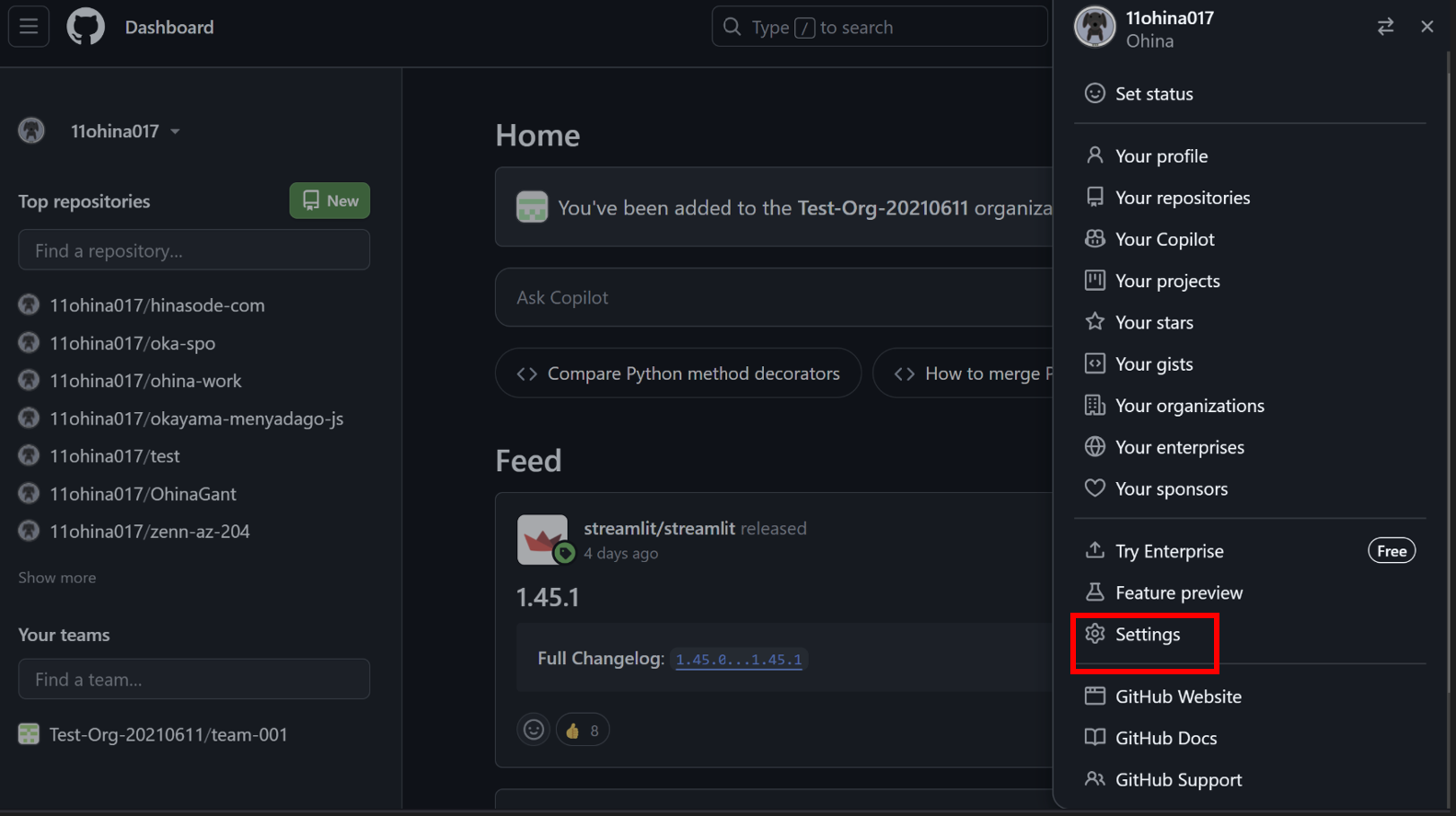Click the Copilot icon in user menu
This screenshot has height=816, width=1456.
click(1094, 238)
